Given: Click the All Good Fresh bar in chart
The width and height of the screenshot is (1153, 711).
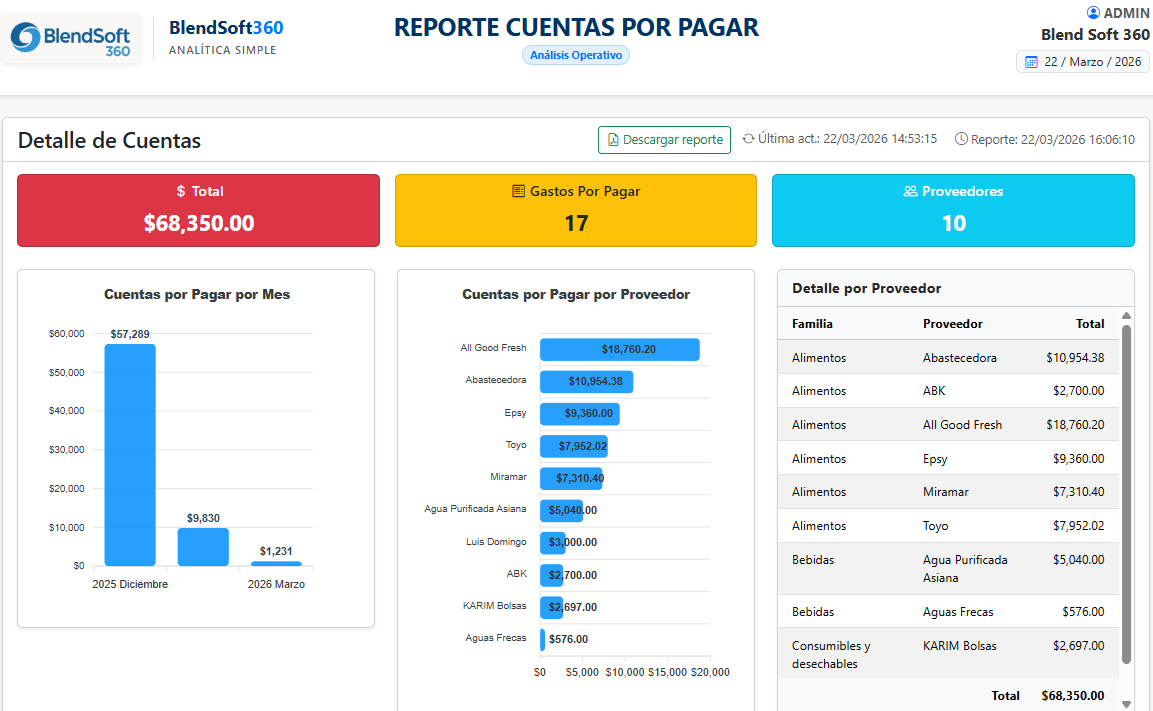Looking at the screenshot, I should coord(619,349).
